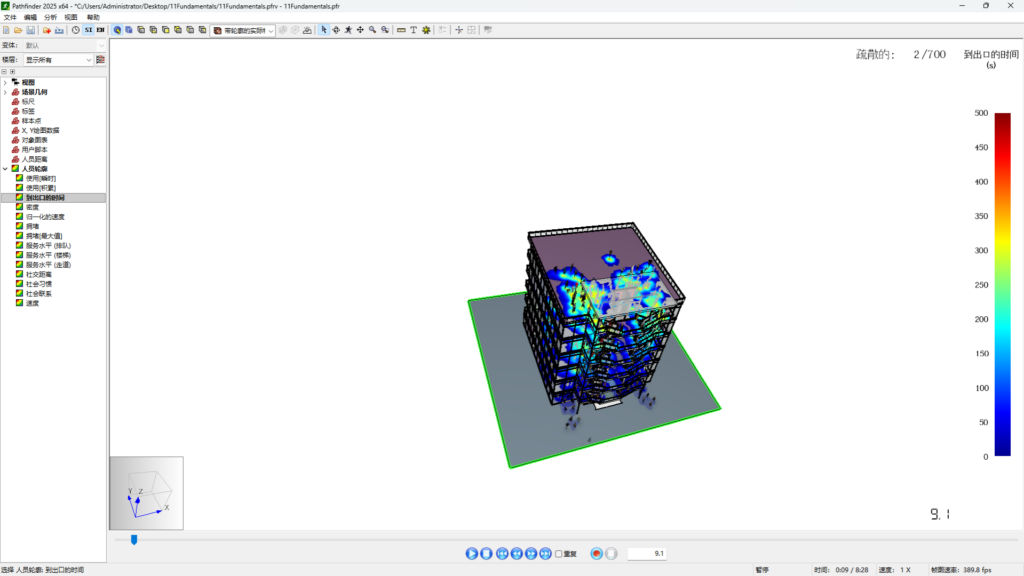Select the arrow pointer tool
This screenshot has width=1024, height=576.
click(x=323, y=30)
